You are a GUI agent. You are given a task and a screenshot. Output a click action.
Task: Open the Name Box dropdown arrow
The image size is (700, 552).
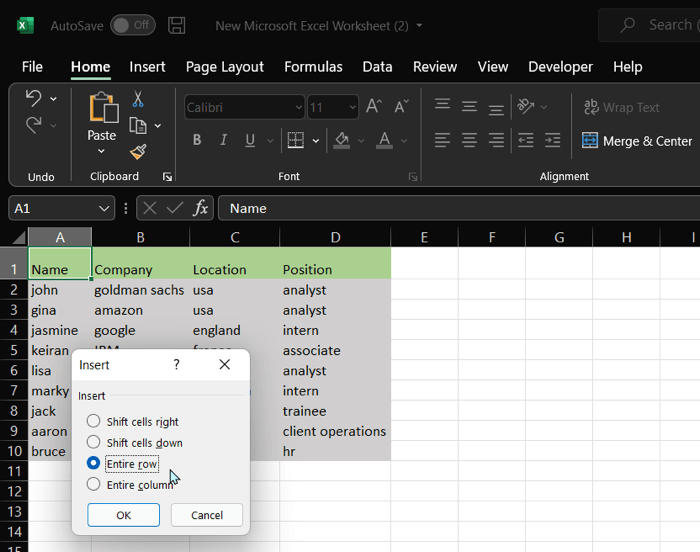(x=105, y=208)
